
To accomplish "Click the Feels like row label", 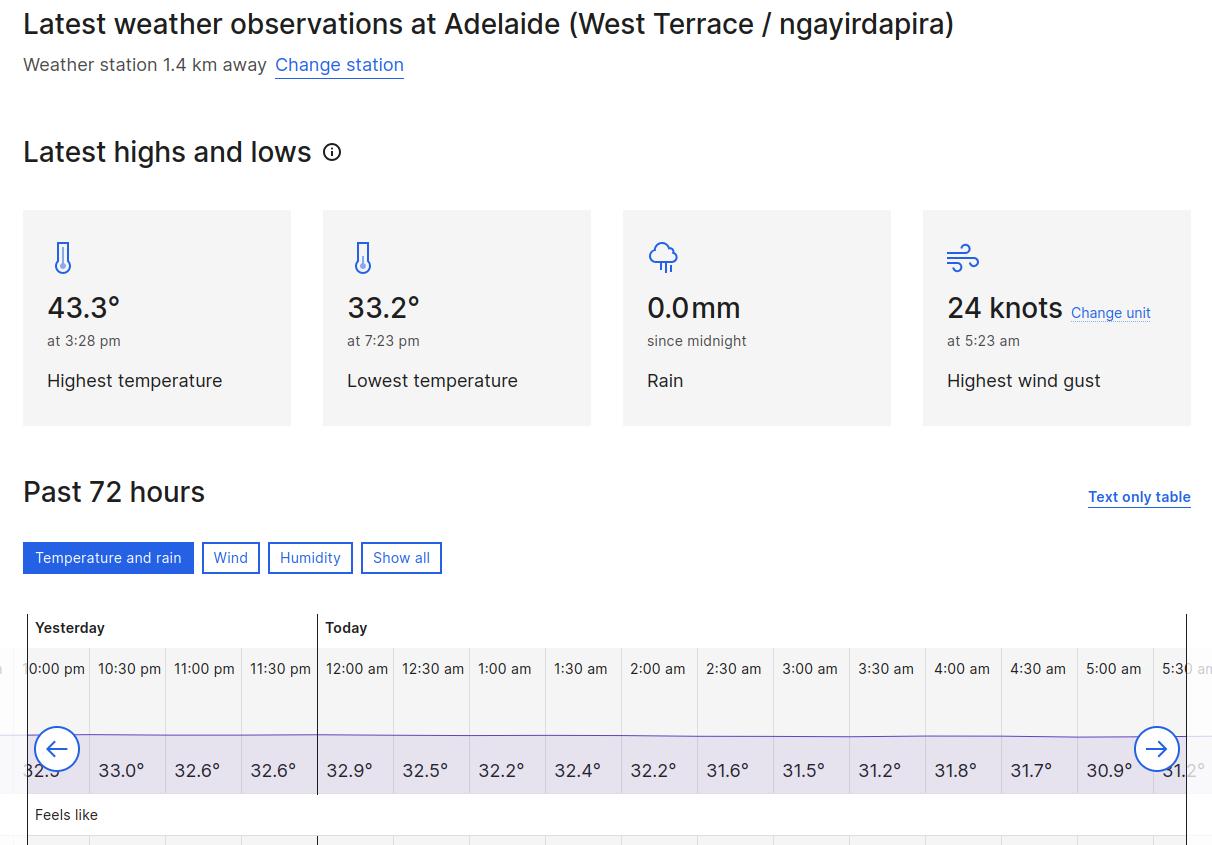I will pos(66,815).
